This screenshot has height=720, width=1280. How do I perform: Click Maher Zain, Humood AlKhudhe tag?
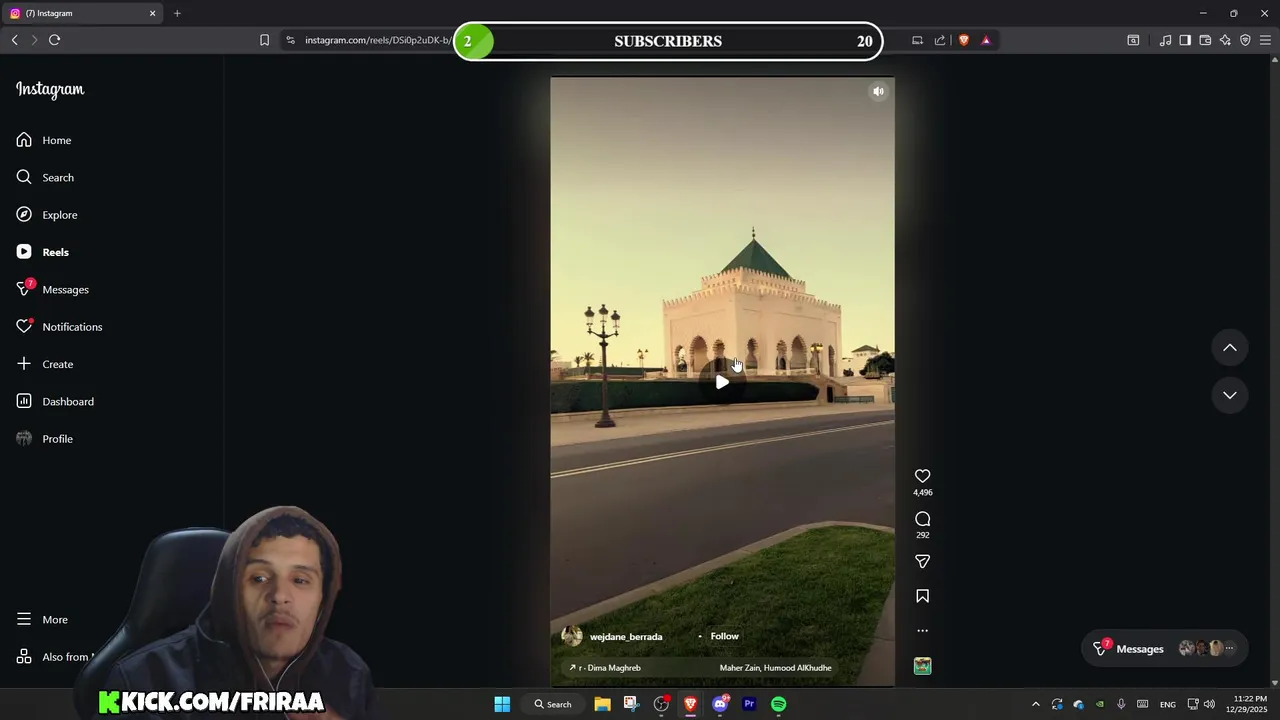coord(775,668)
